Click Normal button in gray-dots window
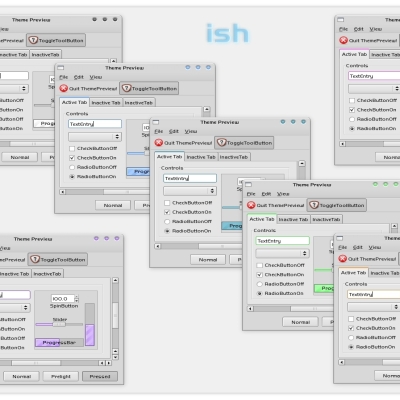 click(x=20, y=157)
